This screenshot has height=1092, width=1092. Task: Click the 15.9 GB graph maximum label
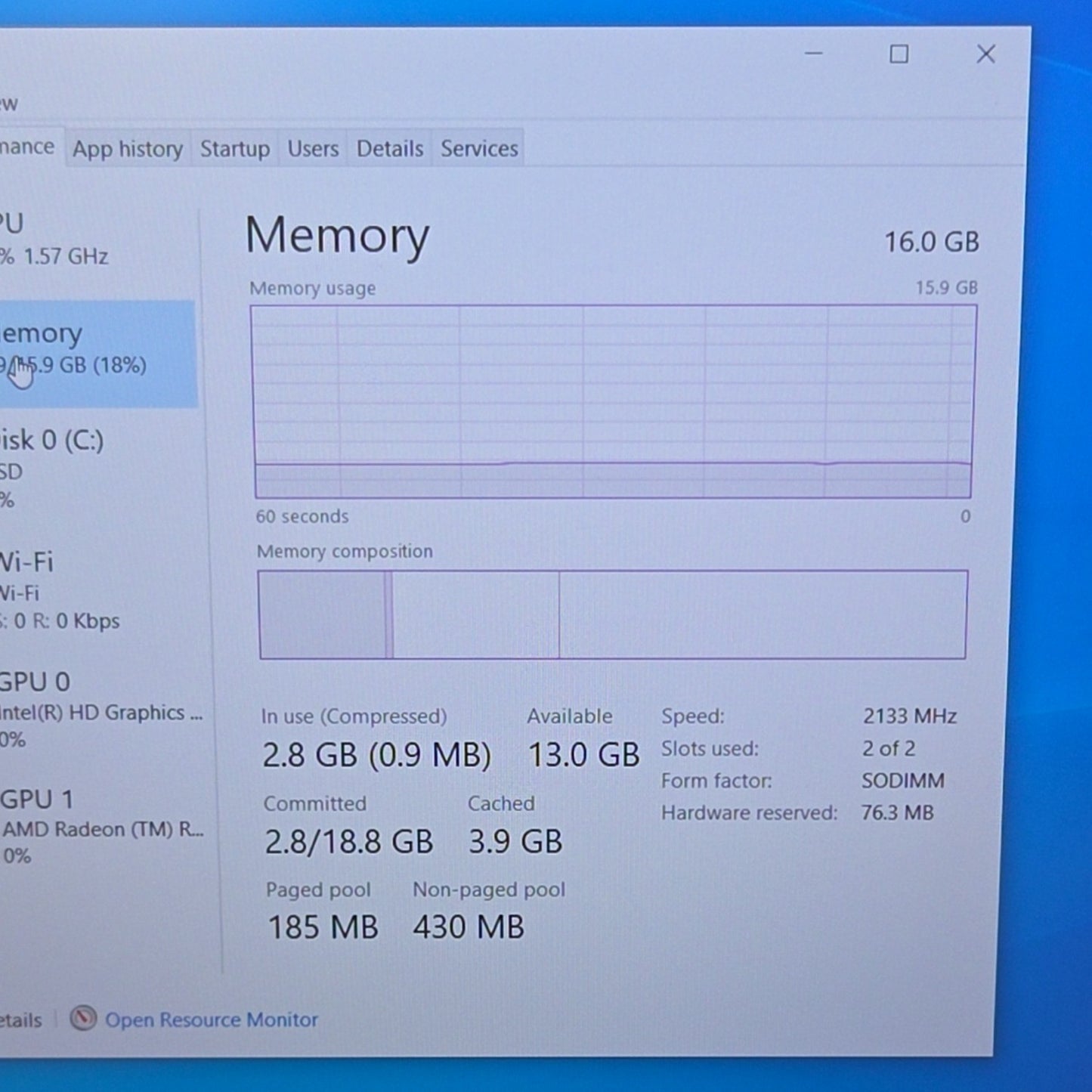[946, 288]
